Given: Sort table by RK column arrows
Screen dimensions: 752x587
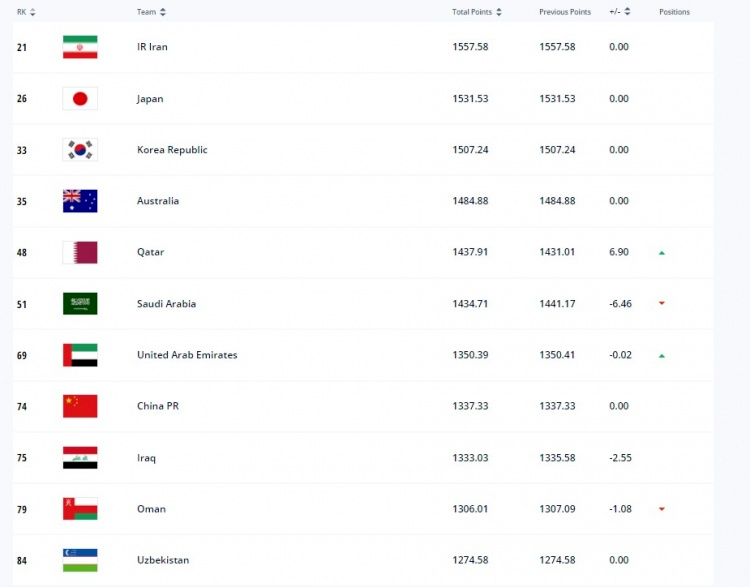Looking at the screenshot, I should 33,12.
